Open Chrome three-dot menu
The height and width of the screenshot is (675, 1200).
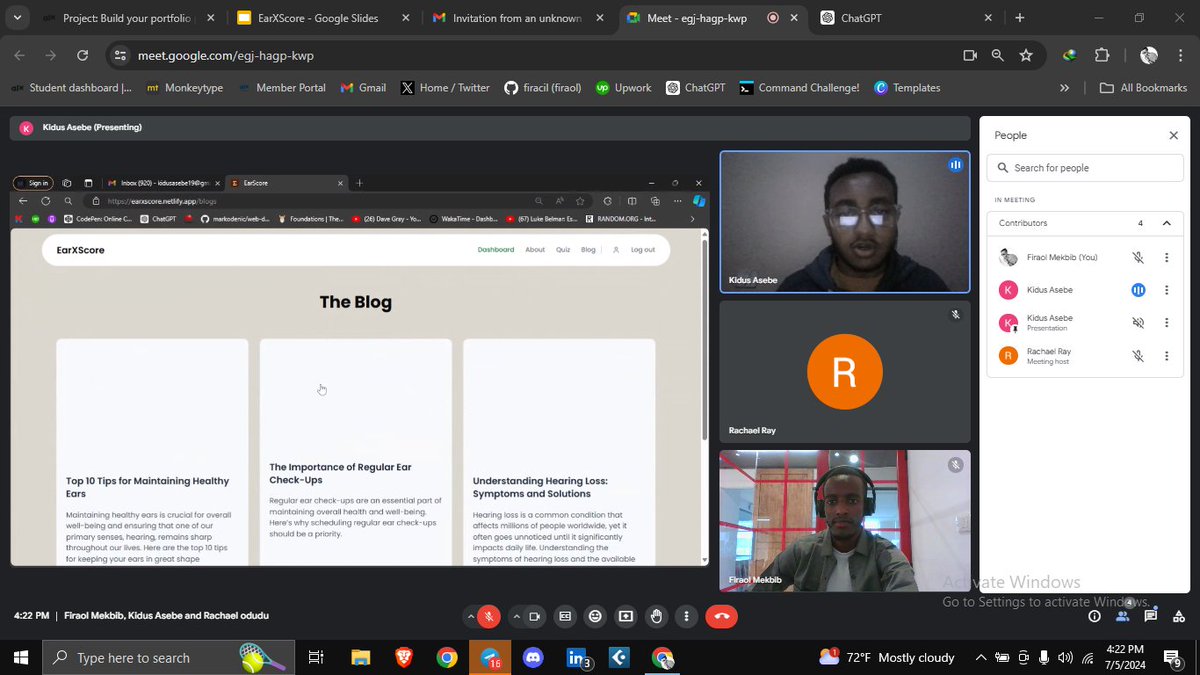pos(1181,56)
